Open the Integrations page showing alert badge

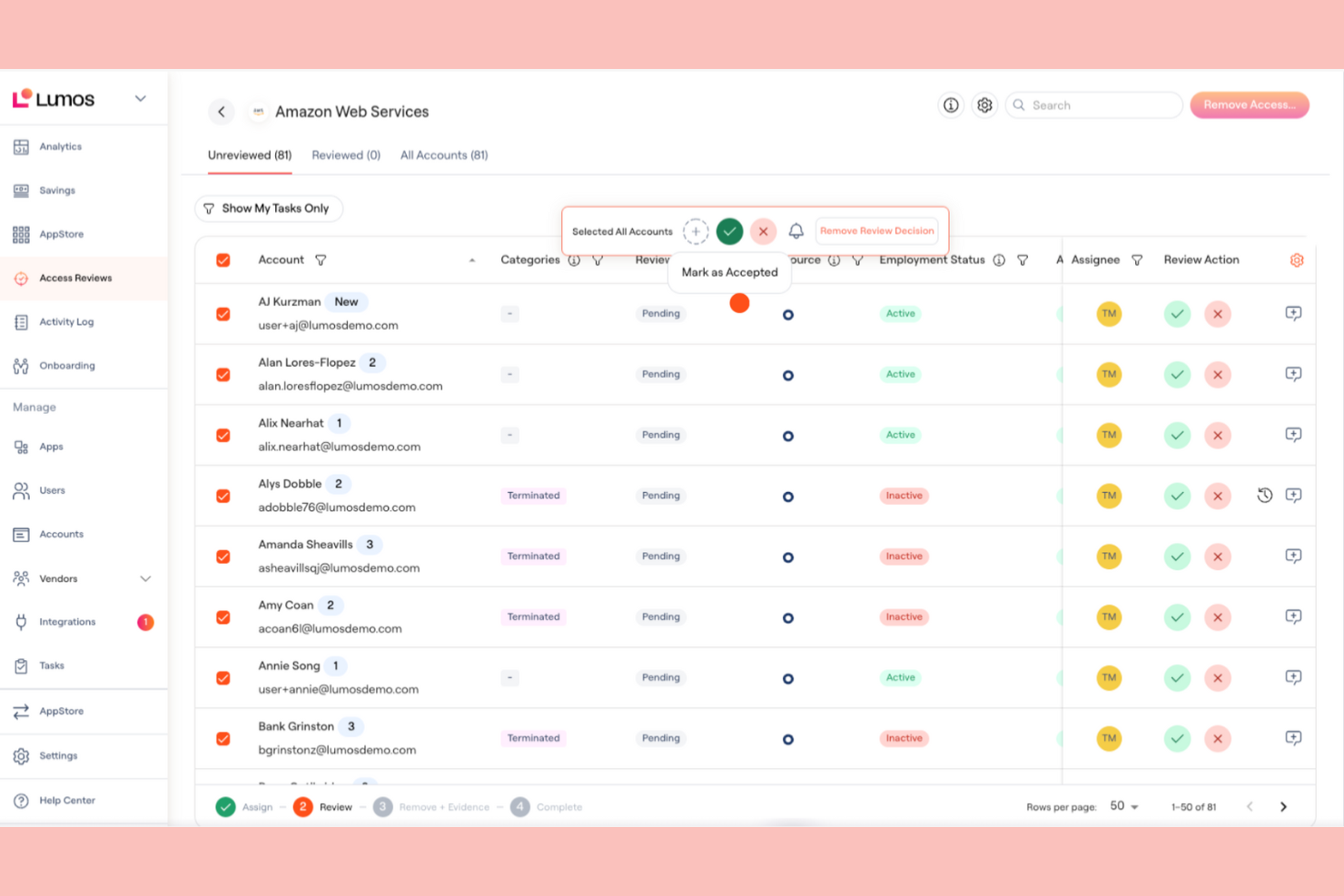(x=67, y=622)
